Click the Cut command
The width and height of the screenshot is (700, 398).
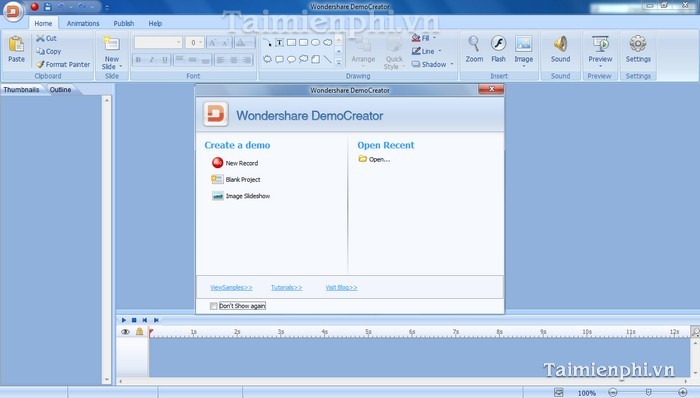[x=46, y=38]
